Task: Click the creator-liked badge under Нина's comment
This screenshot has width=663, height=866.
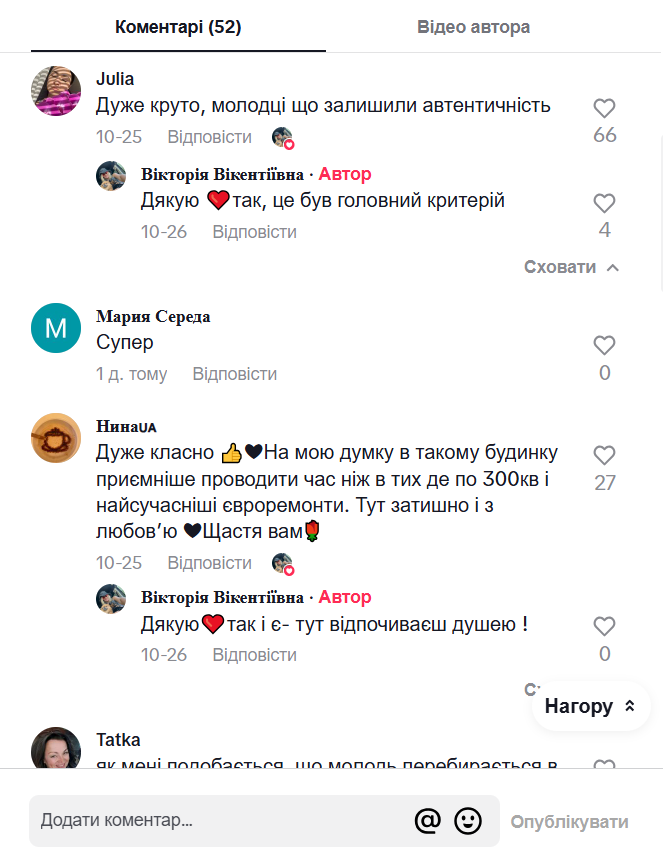Action: click(x=284, y=564)
